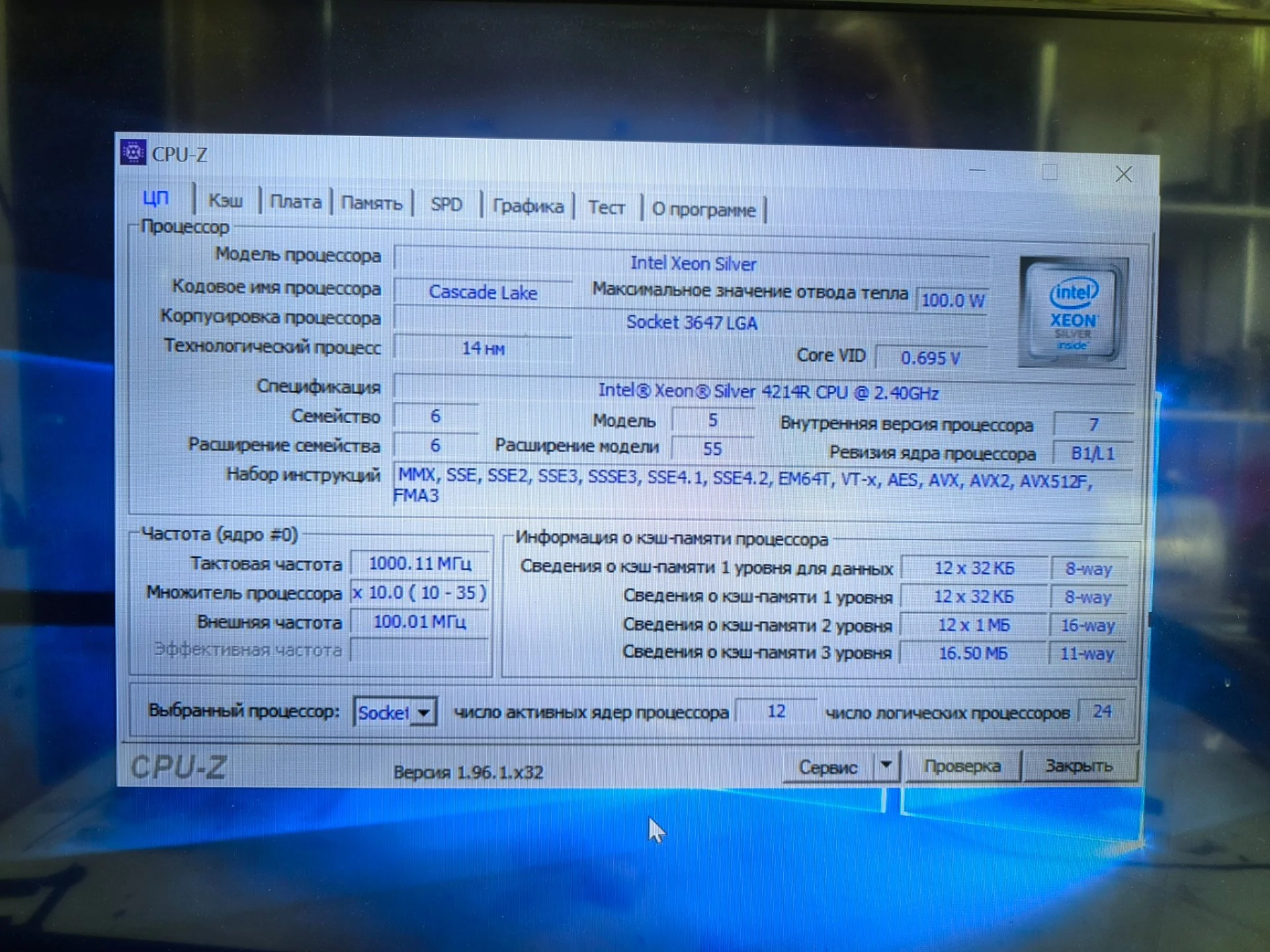Image resolution: width=1270 pixels, height=952 pixels.
Task: Click the Проверка button
Action: 962,766
